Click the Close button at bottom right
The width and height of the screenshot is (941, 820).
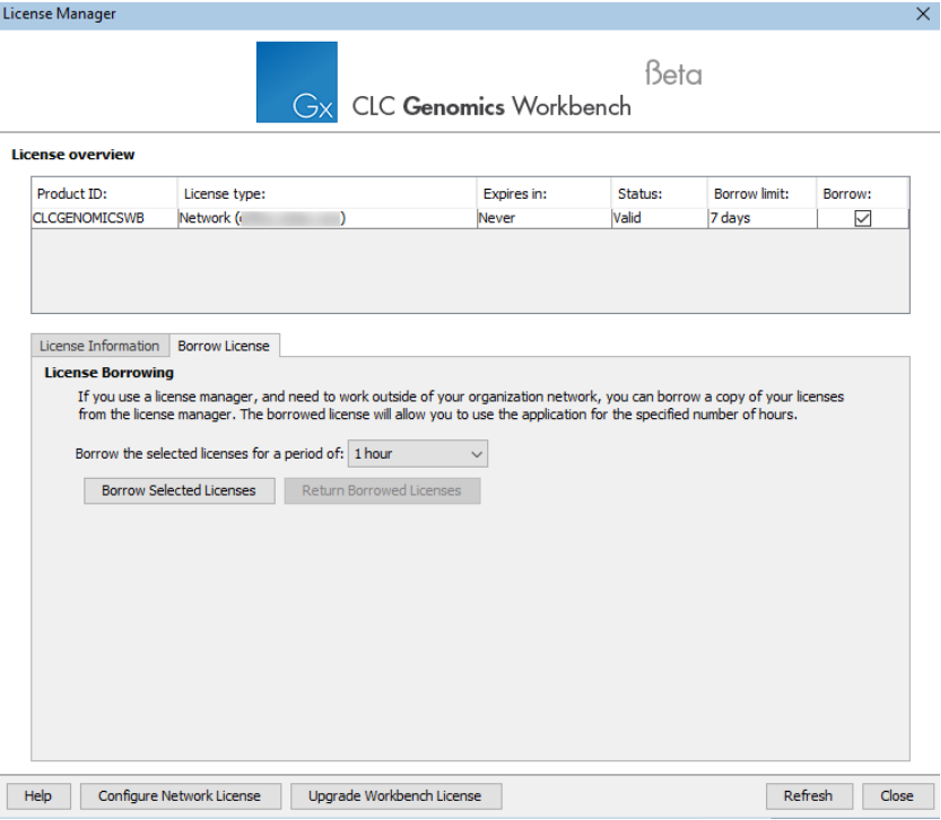(x=897, y=796)
